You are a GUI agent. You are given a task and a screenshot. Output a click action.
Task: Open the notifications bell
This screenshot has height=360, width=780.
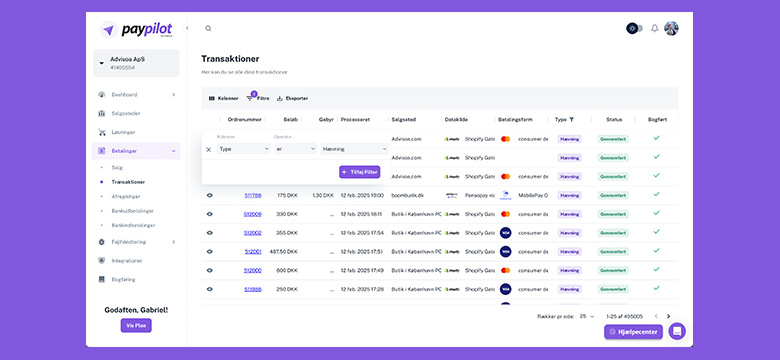655,28
